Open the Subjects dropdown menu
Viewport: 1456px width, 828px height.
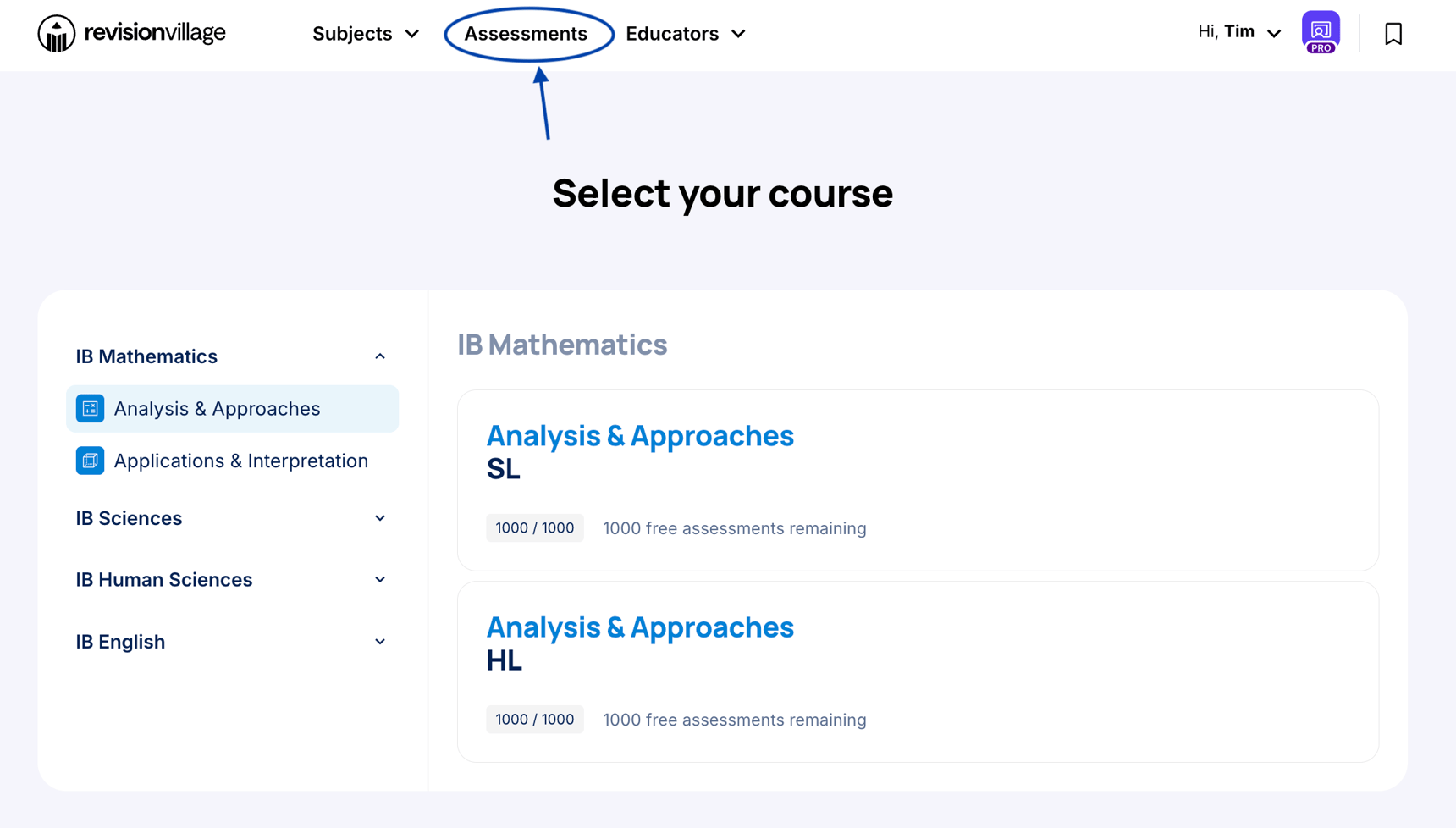point(366,34)
